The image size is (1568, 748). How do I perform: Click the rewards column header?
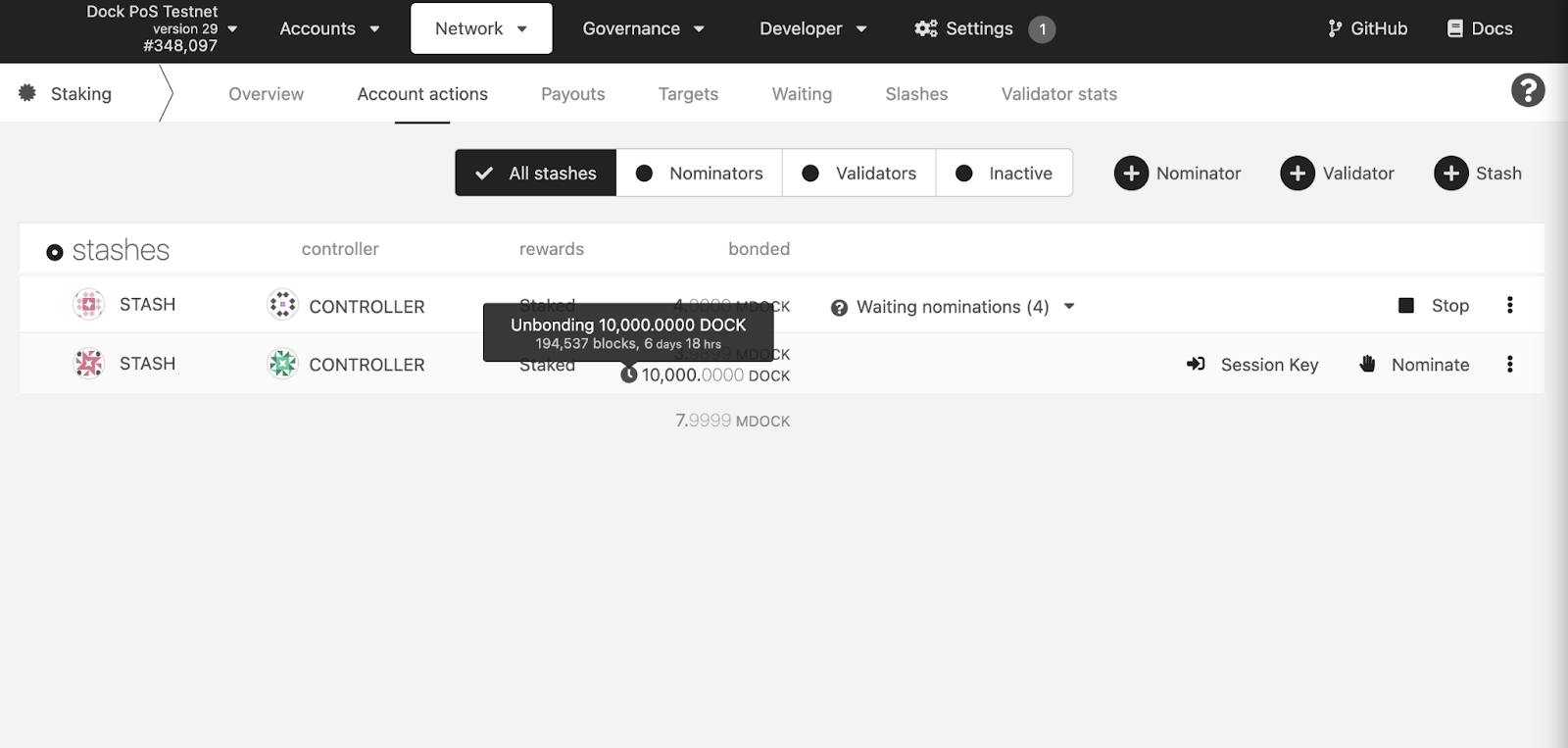(551, 249)
